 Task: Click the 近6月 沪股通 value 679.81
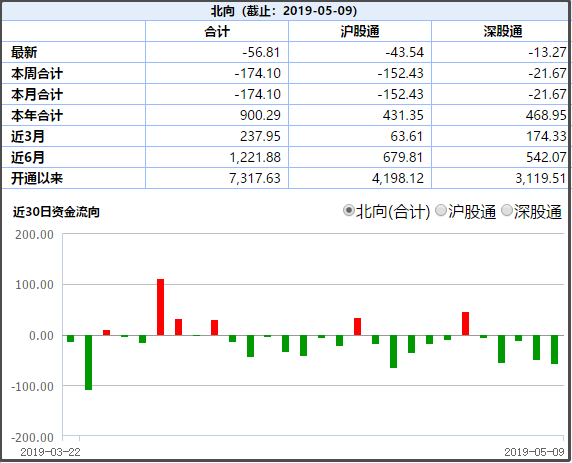[x=403, y=157]
